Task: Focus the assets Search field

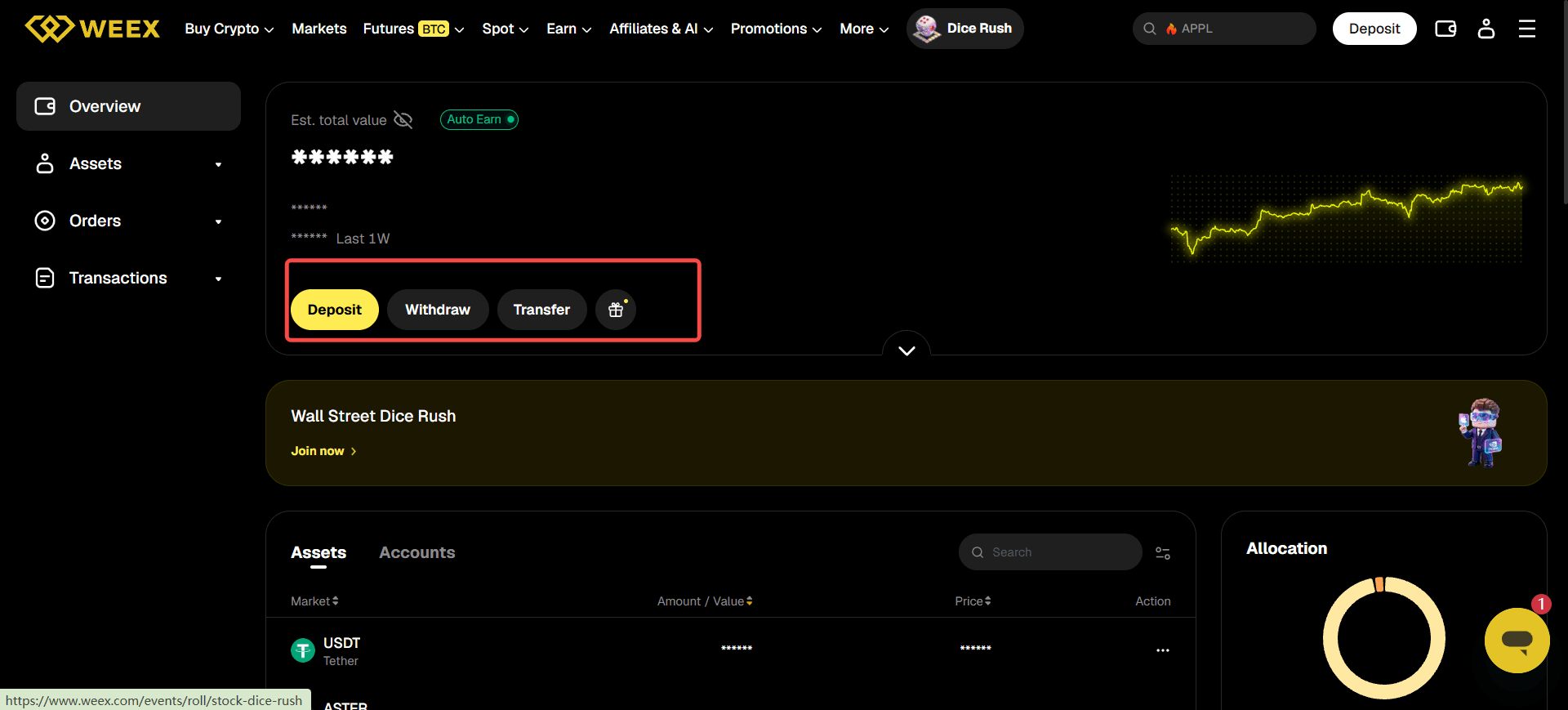Action: click(x=1050, y=552)
